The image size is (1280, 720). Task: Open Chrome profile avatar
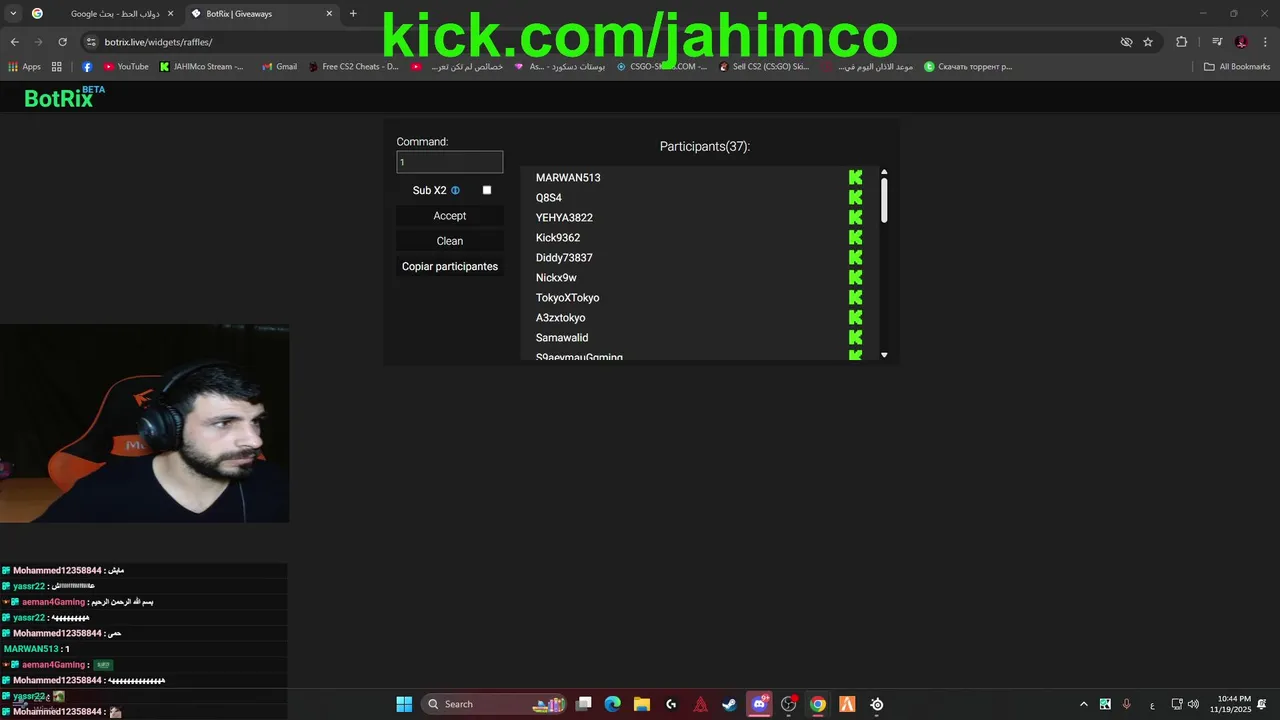pos(1241,42)
